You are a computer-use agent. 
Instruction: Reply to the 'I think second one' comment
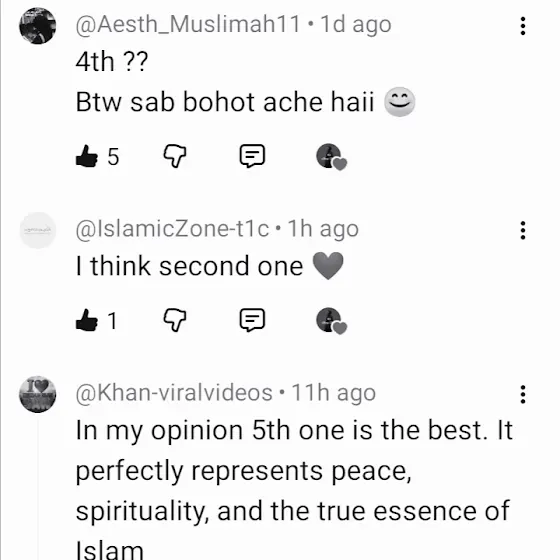[x=252, y=319]
